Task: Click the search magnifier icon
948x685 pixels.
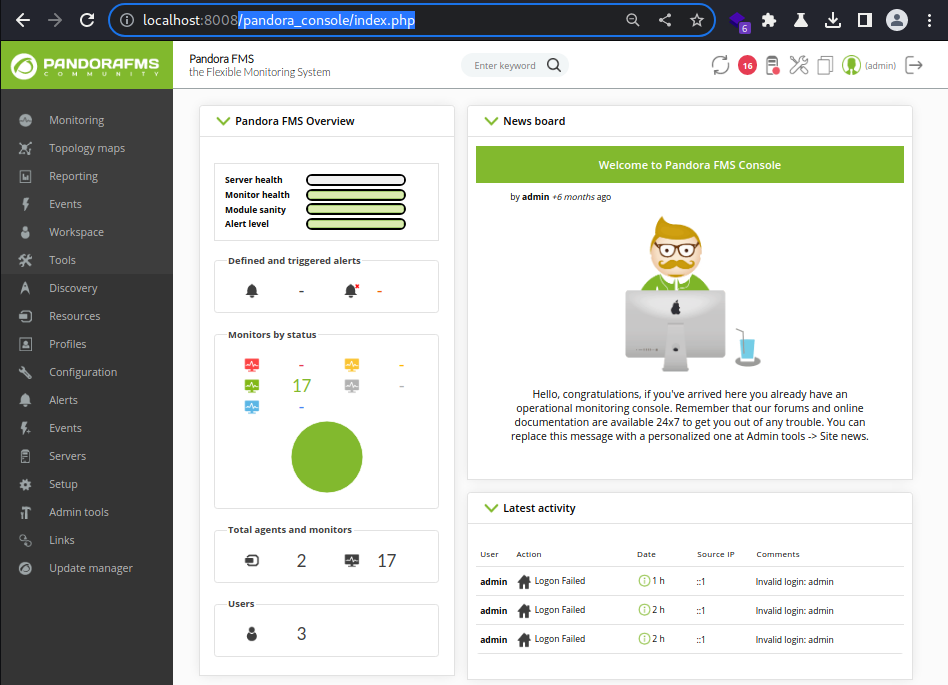Action: tap(554, 65)
